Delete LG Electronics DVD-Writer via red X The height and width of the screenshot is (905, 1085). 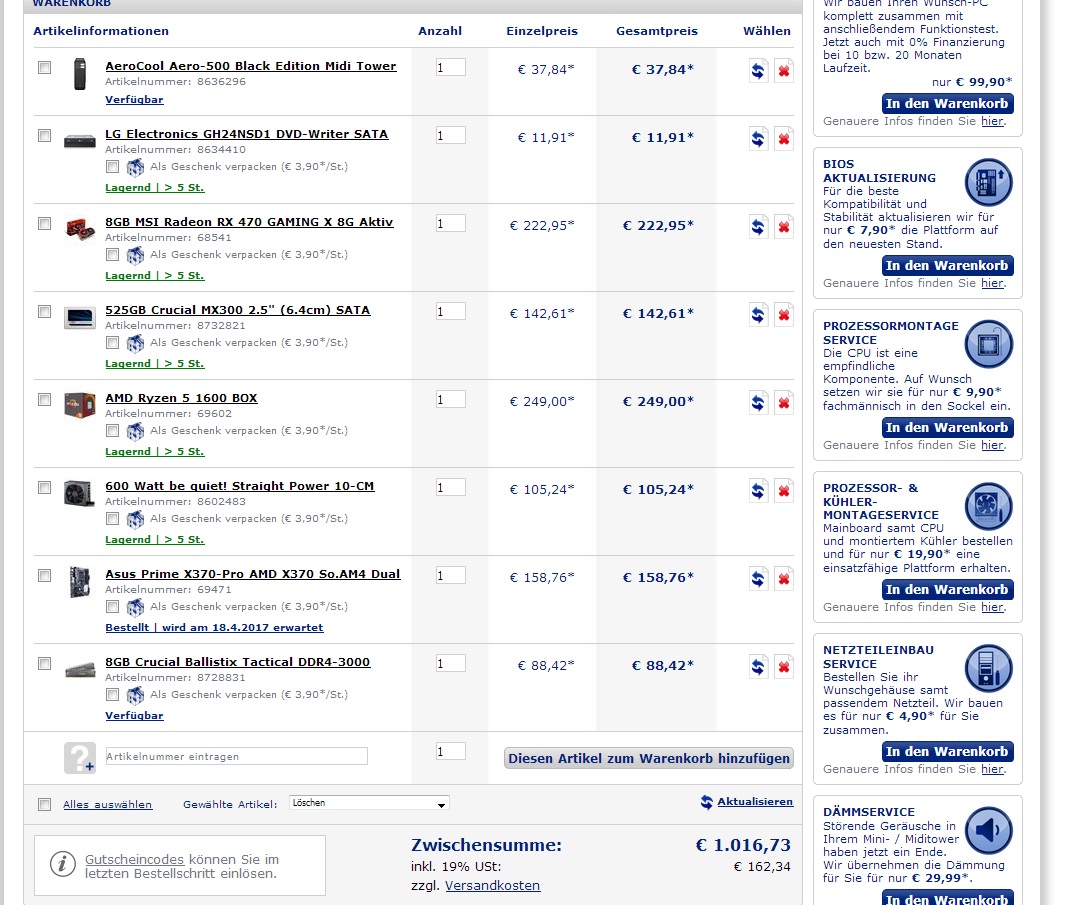coord(784,139)
